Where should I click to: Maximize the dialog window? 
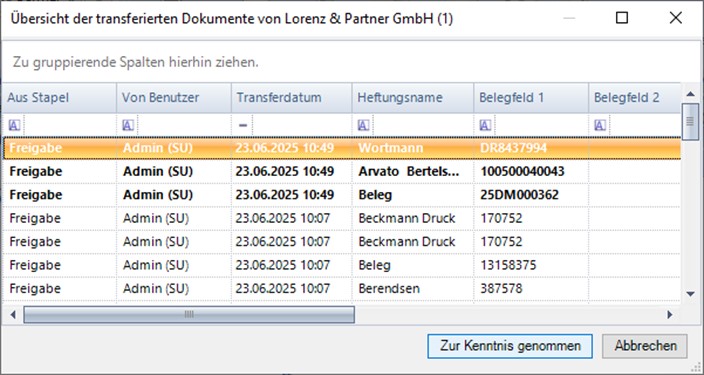point(622,18)
